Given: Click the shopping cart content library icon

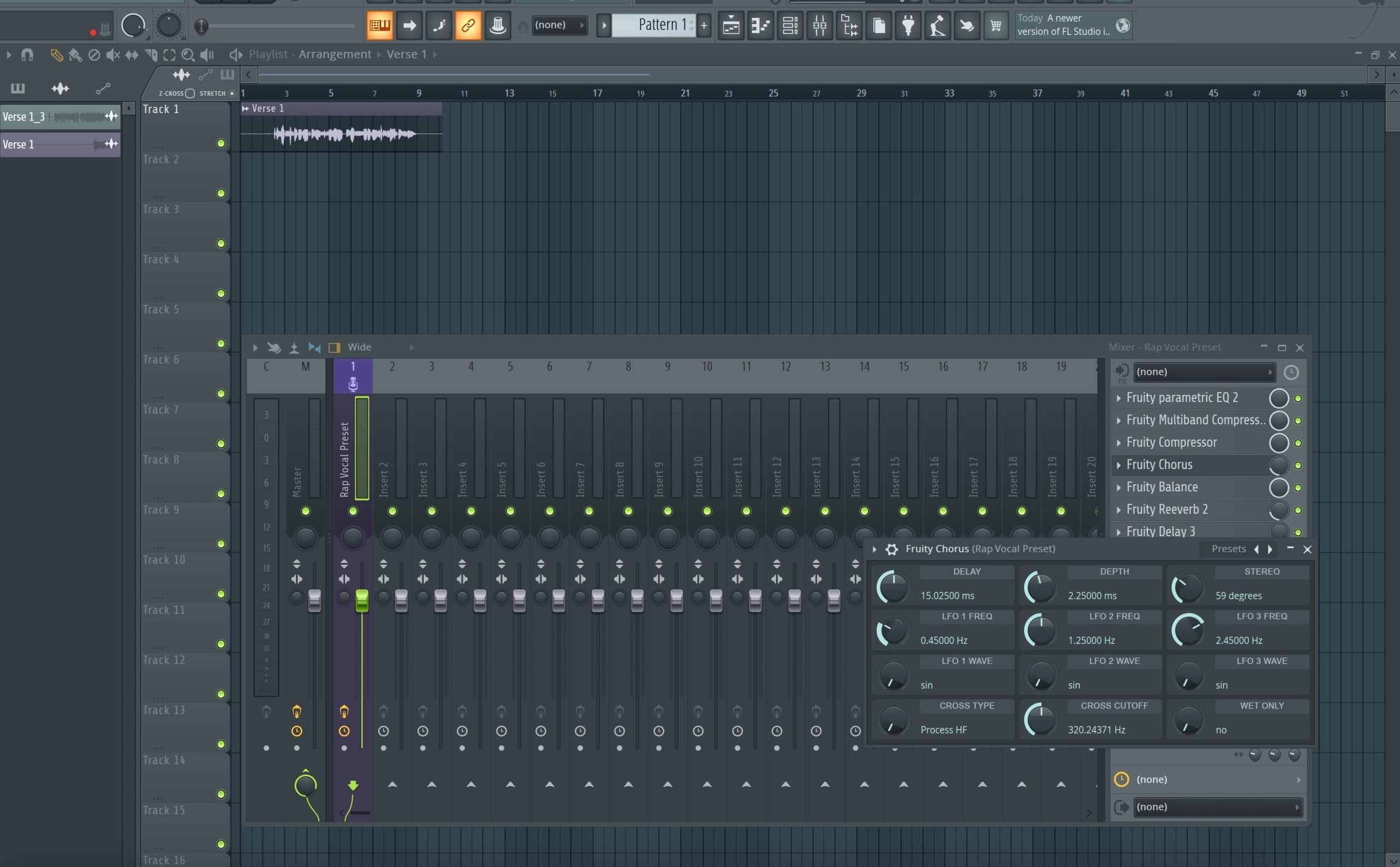Looking at the screenshot, I should [x=996, y=25].
